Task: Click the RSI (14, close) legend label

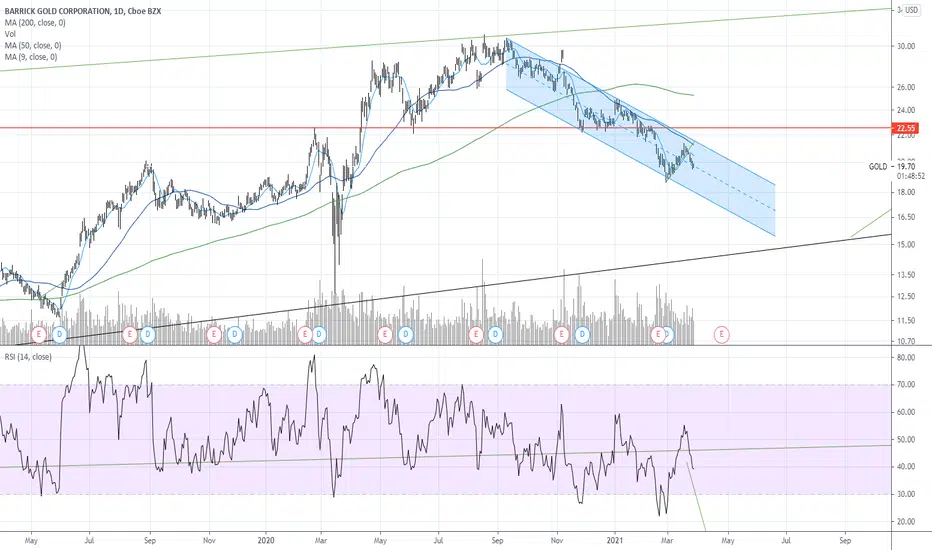Action: tap(28, 357)
